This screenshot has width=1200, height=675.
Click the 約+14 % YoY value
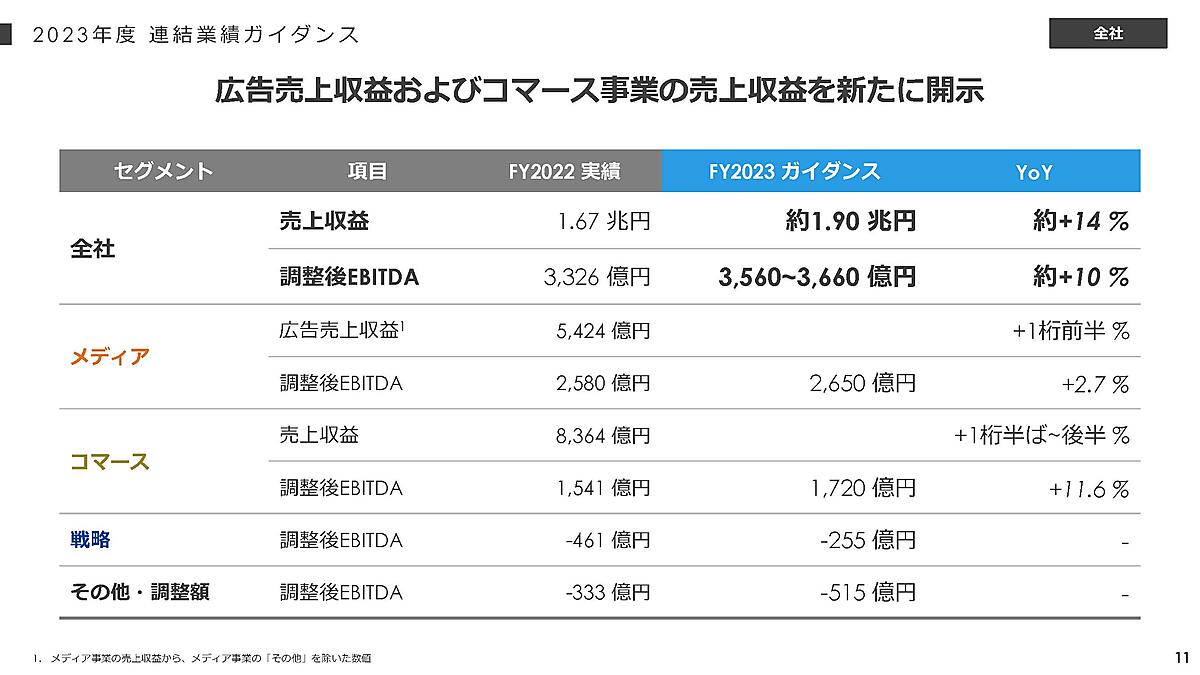[x=1080, y=222]
